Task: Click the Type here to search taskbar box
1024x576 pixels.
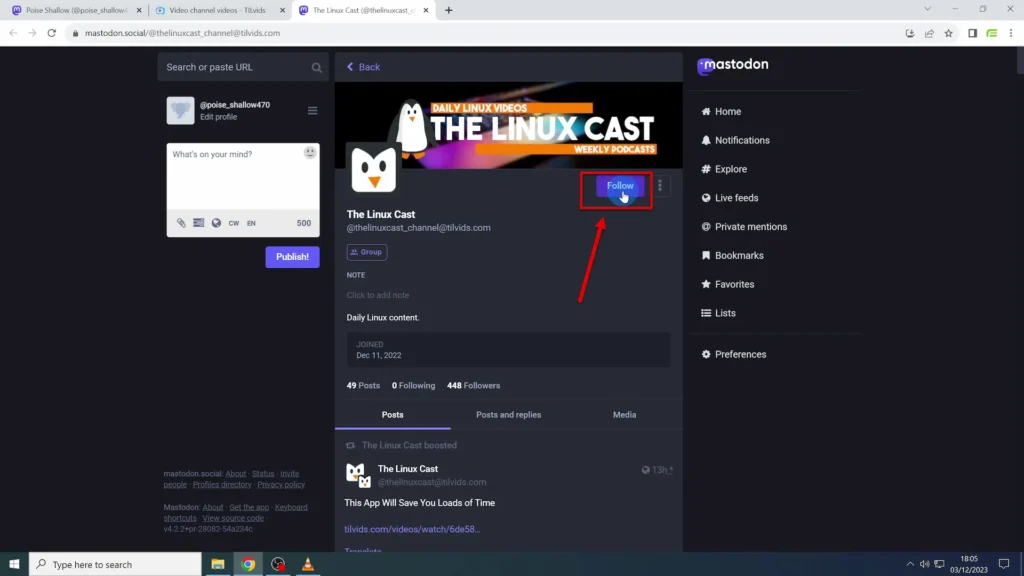Action: click(x=115, y=564)
